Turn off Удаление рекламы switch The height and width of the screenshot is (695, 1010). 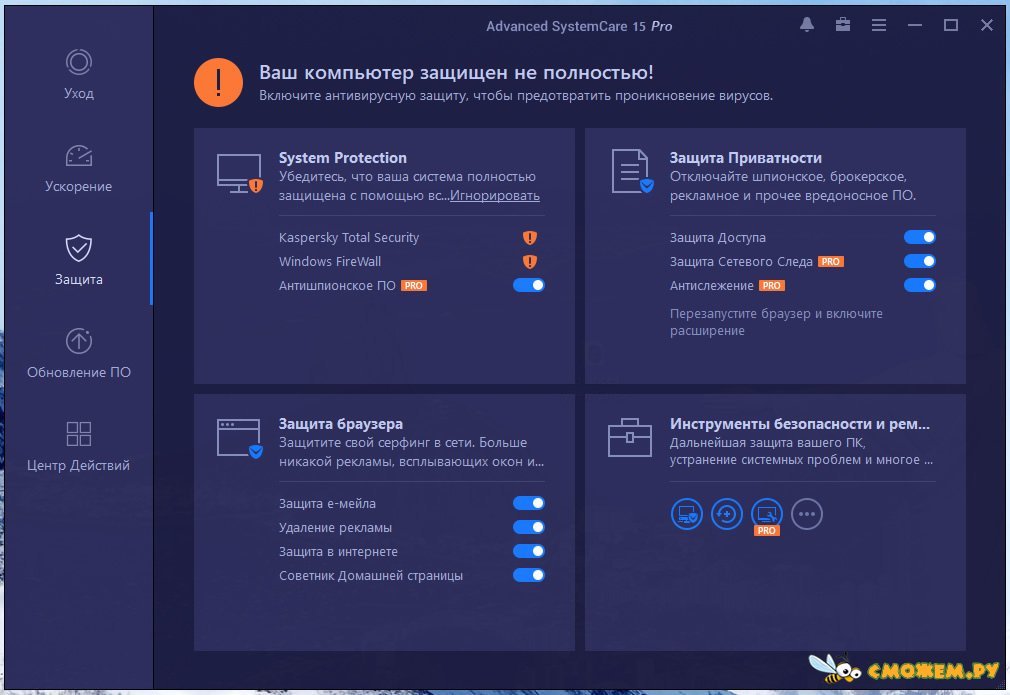click(x=529, y=528)
